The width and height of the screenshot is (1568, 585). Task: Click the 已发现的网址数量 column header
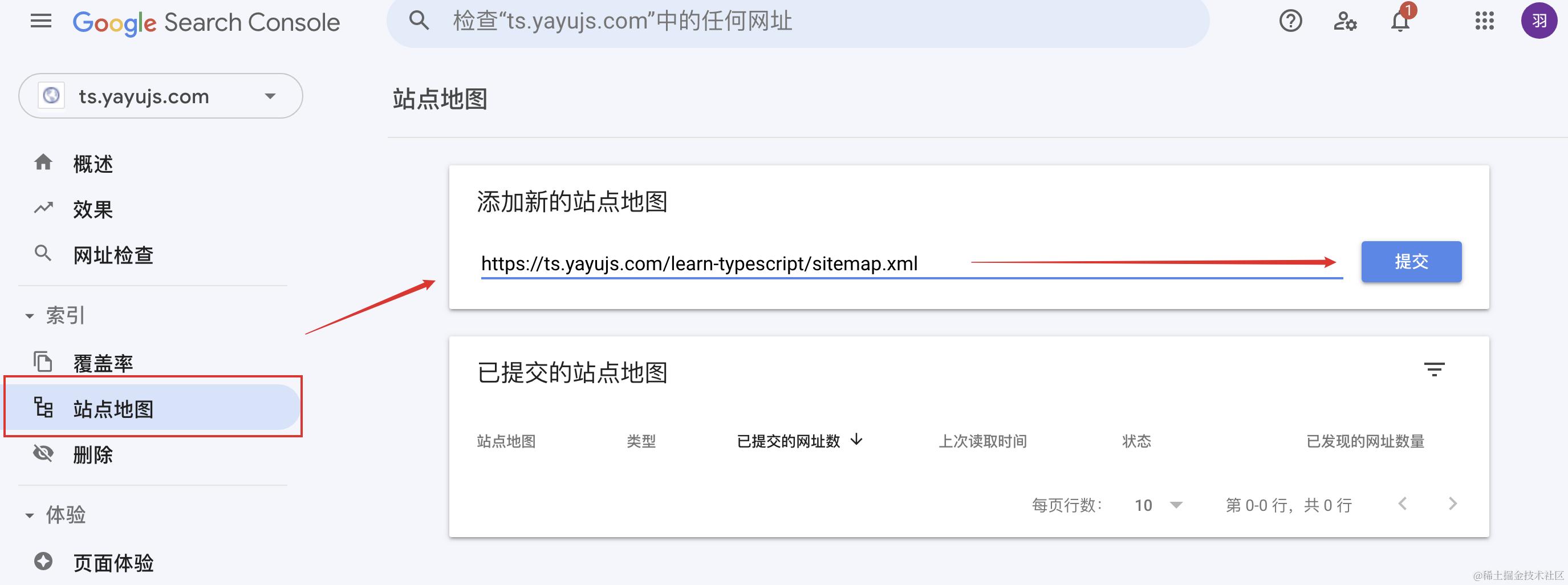click(x=1366, y=441)
